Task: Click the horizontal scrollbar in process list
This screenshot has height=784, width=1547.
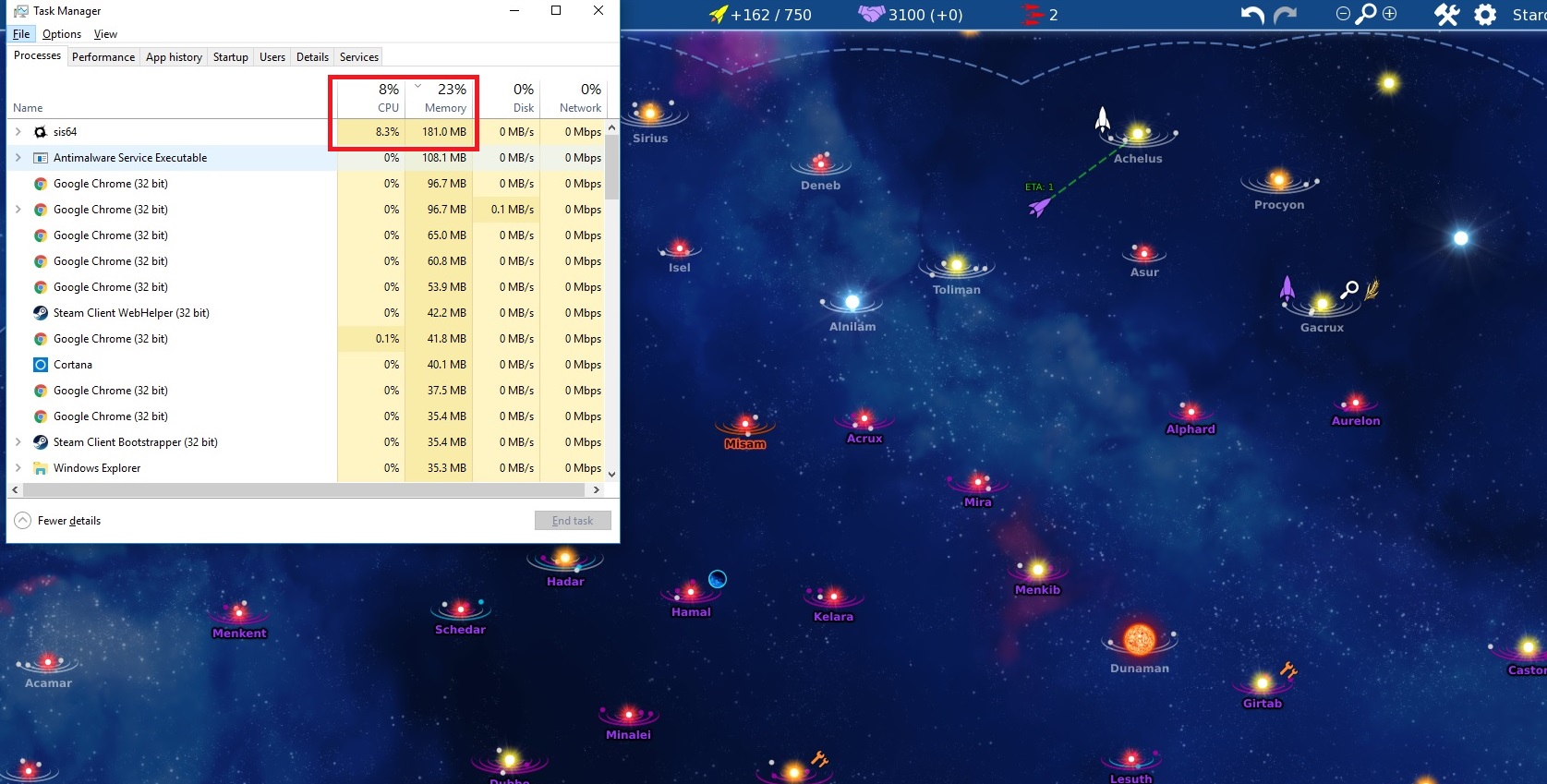Action: (305, 490)
